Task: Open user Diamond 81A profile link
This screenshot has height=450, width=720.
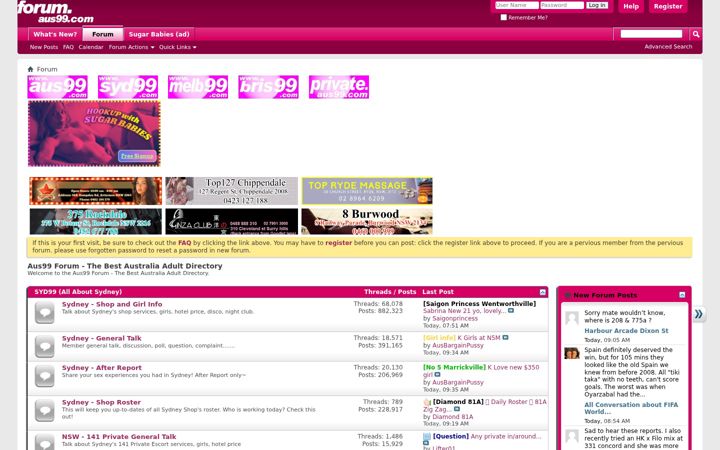Action: coord(452,417)
